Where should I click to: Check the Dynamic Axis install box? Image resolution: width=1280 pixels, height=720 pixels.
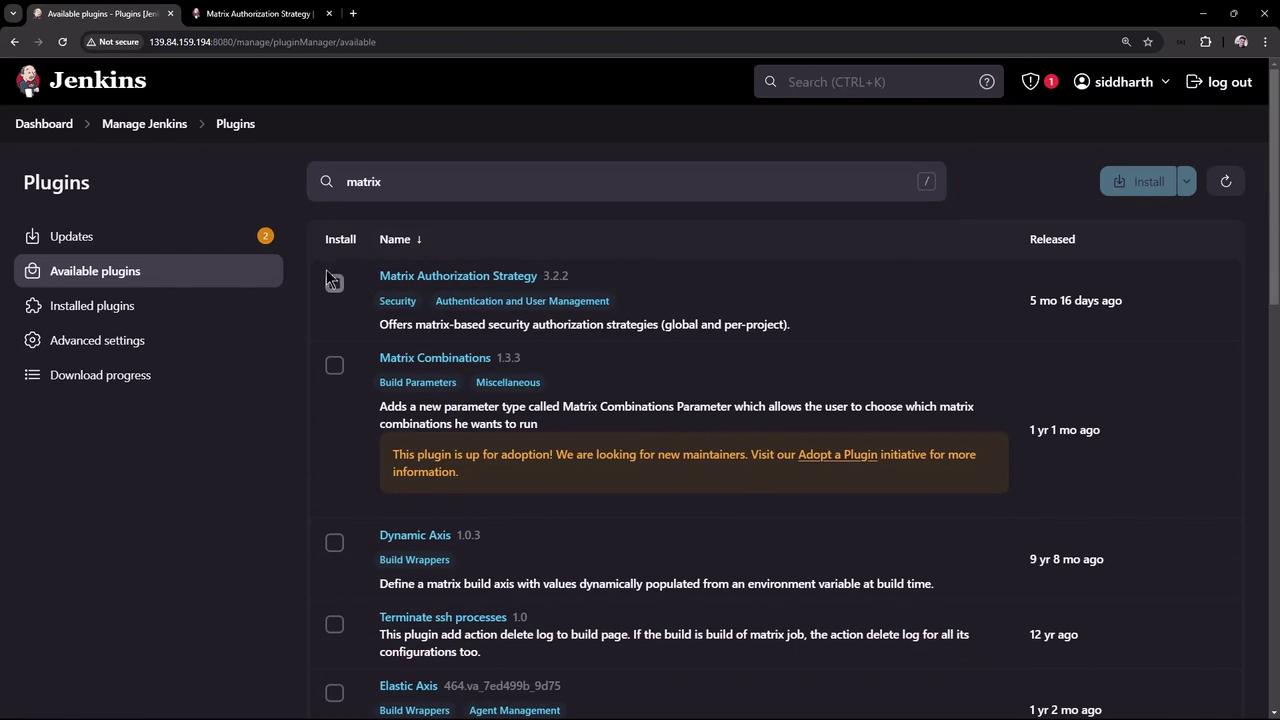(335, 542)
